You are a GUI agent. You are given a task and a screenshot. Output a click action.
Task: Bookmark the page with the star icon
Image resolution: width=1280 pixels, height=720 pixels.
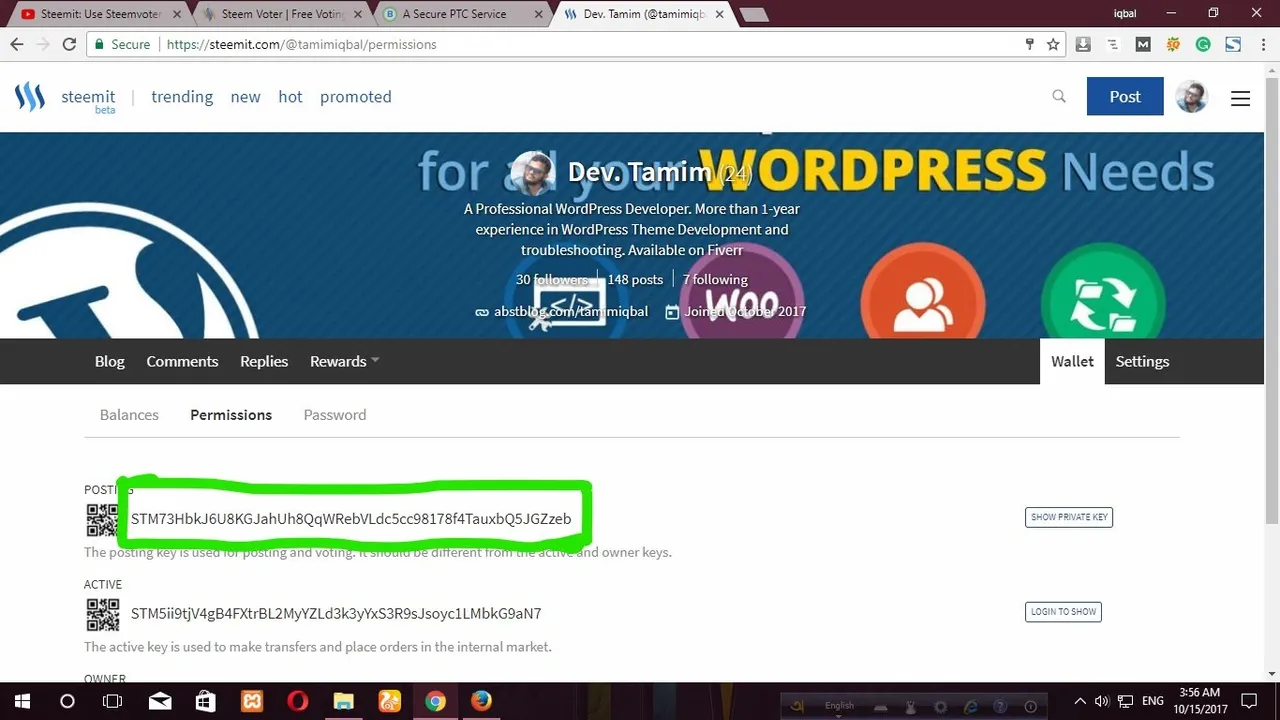tap(1053, 44)
